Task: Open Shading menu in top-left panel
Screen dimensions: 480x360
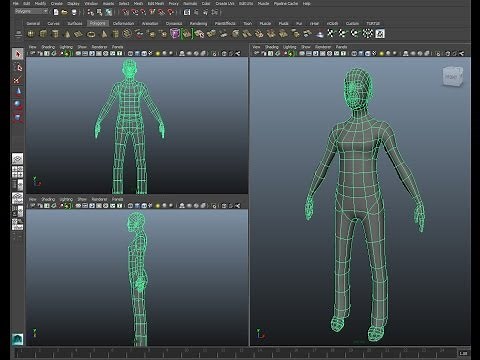Action: [x=48, y=47]
